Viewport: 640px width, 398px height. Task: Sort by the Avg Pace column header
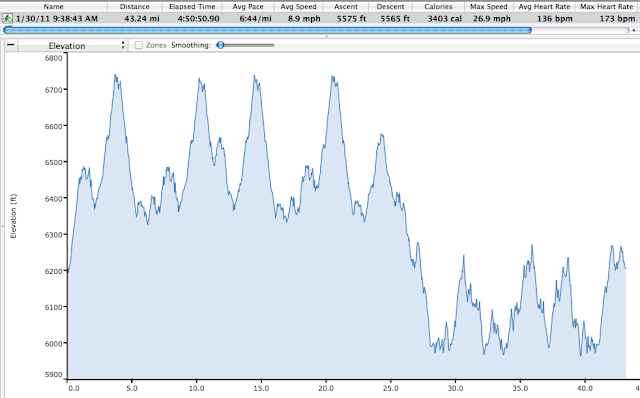point(248,7)
